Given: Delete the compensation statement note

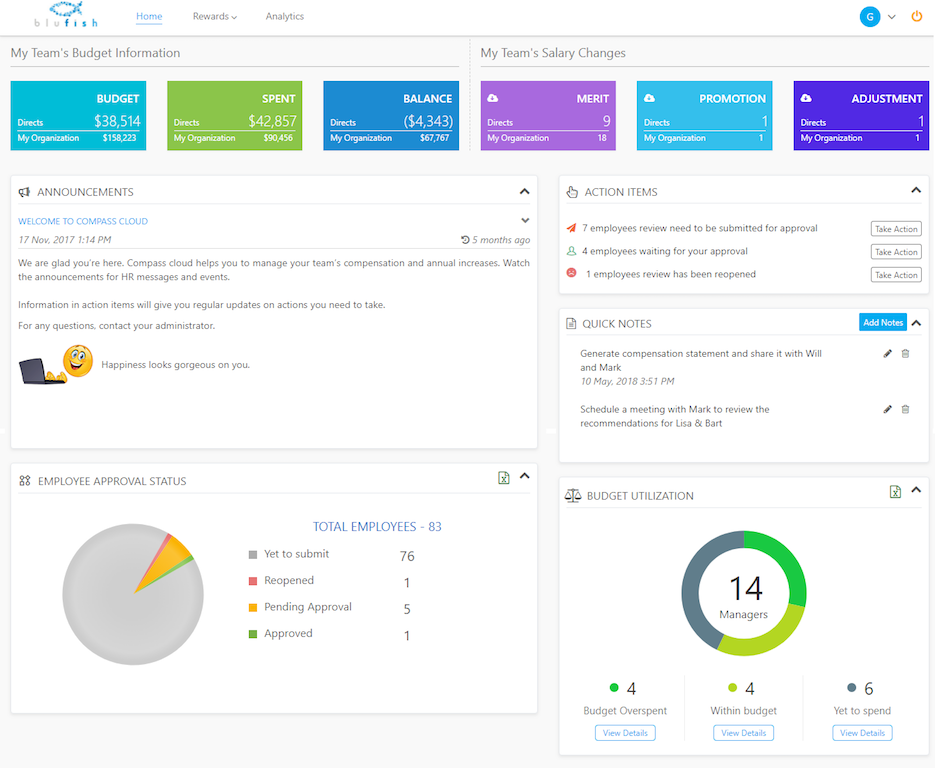Looking at the screenshot, I should pos(905,354).
